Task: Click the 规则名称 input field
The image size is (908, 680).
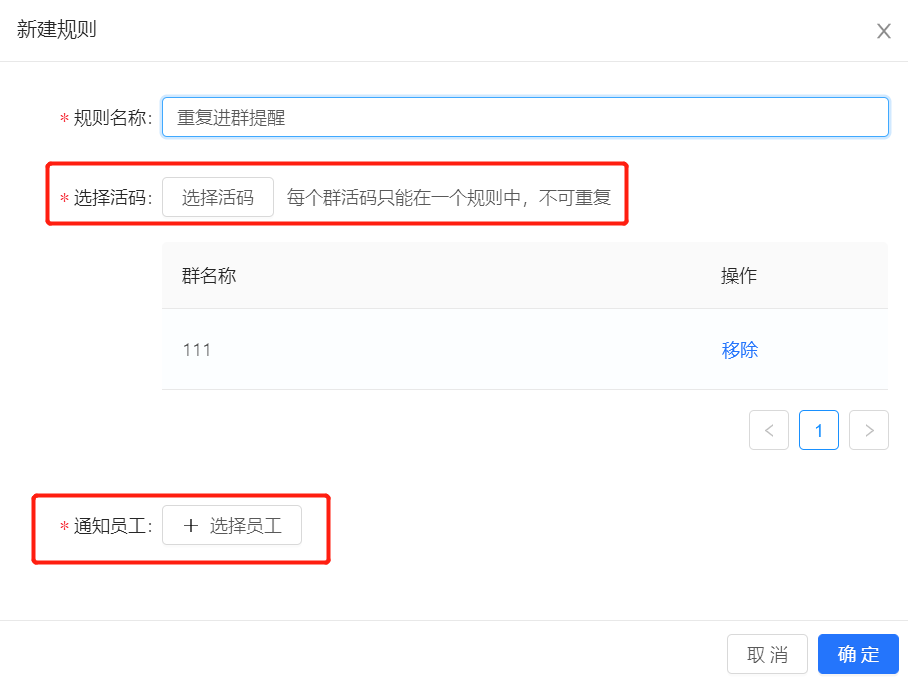Action: pyautogui.click(x=525, y=117)
